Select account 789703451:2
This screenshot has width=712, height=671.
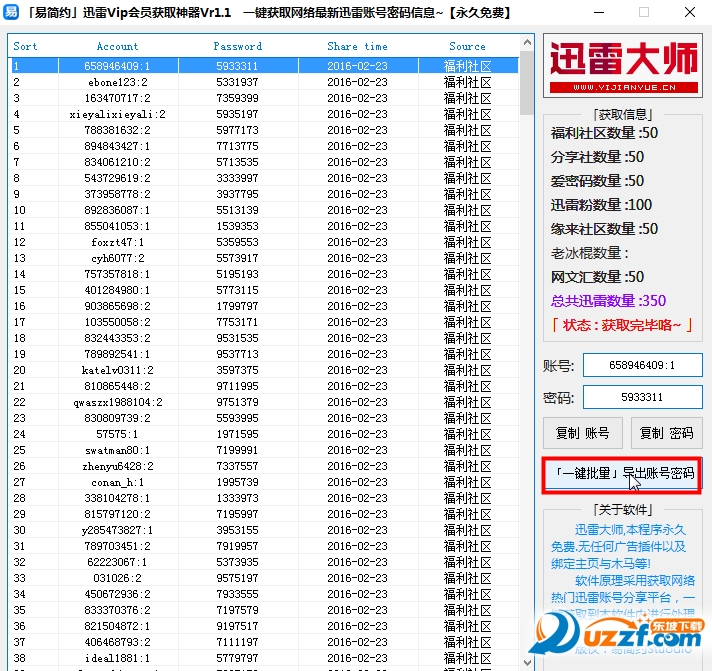117,546
